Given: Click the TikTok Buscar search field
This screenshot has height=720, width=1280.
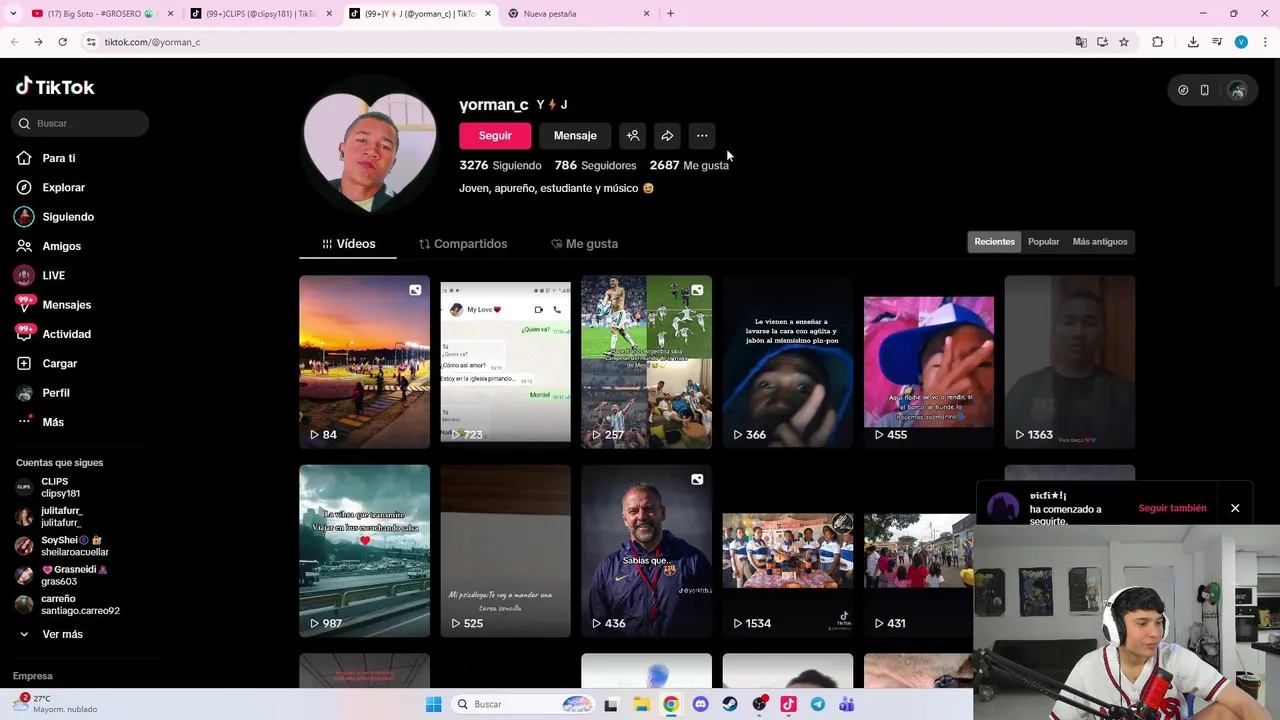Looking at the screenshot, I should click(80, 123).
